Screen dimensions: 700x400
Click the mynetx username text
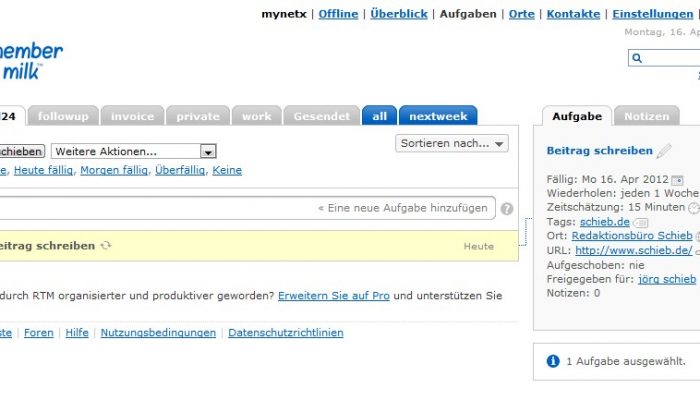click(x=284, y=14)
